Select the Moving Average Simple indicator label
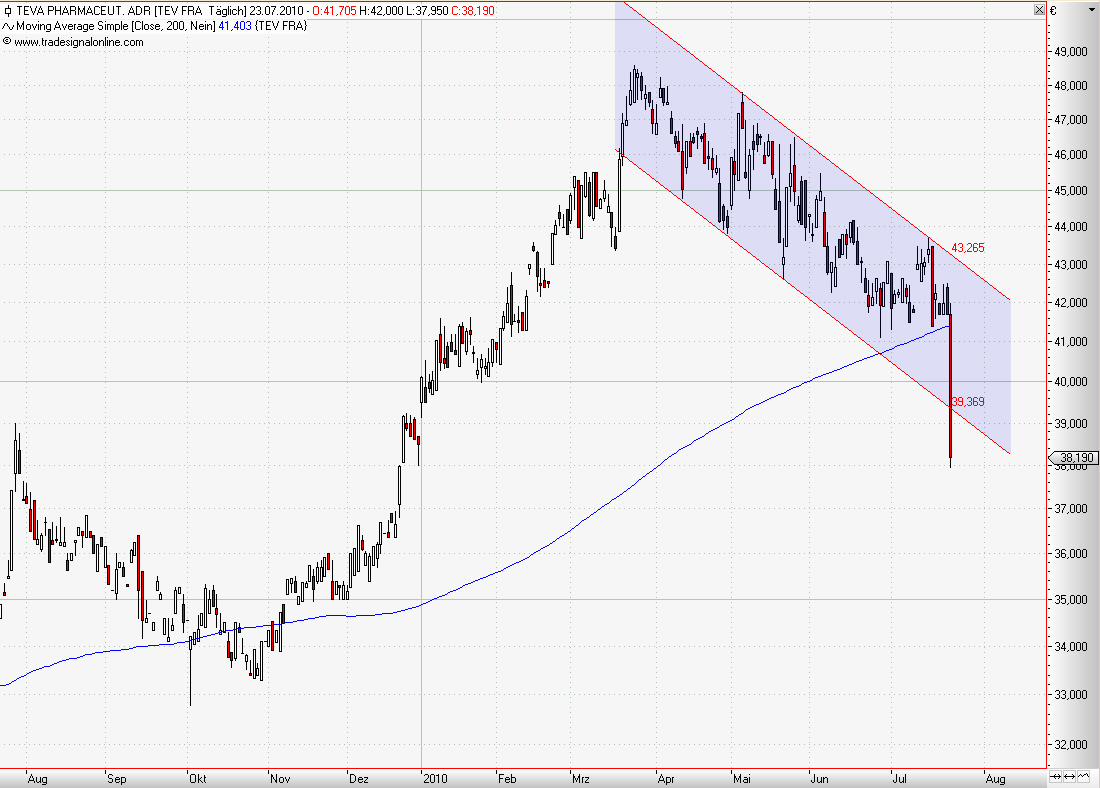 click(72, 27)
